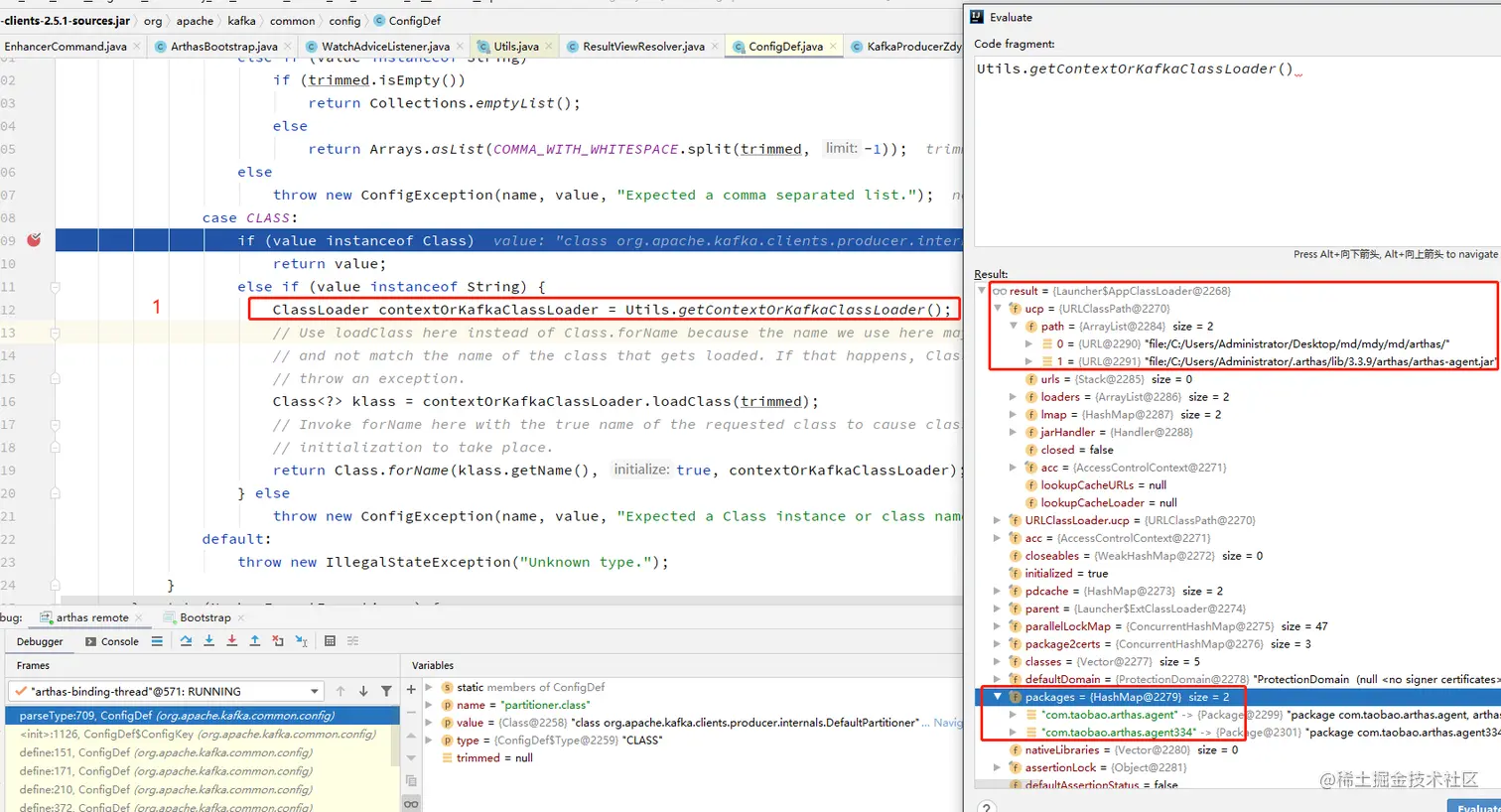Click the apache breadcrumb
The width and height of the screenshot is (1501, 812).
coord(195,21)
